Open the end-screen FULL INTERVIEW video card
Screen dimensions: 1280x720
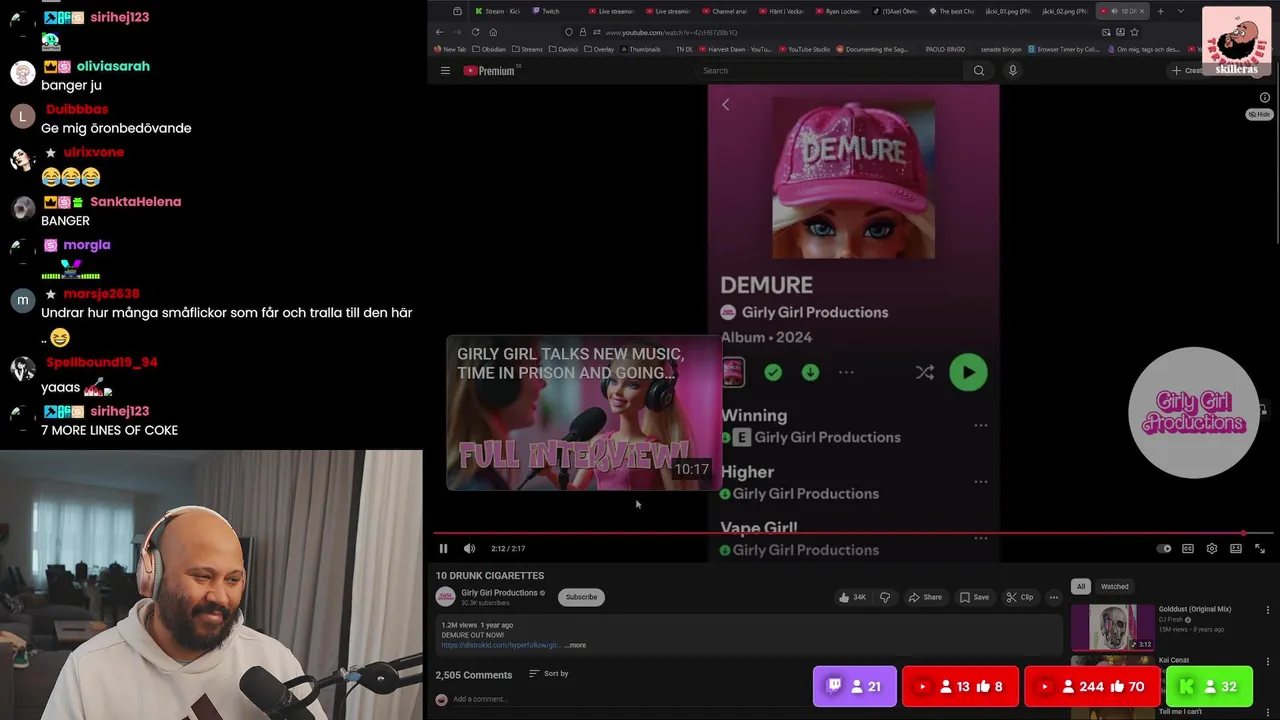coord(583,413)
